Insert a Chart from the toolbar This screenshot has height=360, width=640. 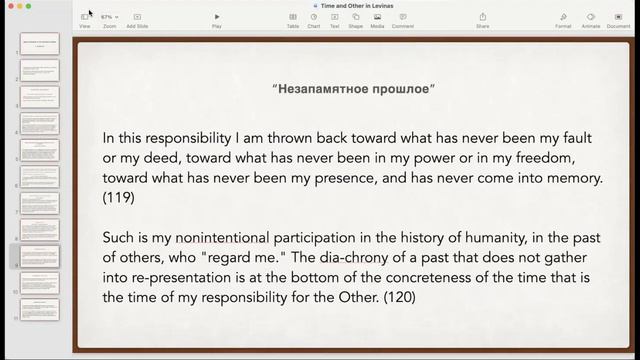point(313,20)
